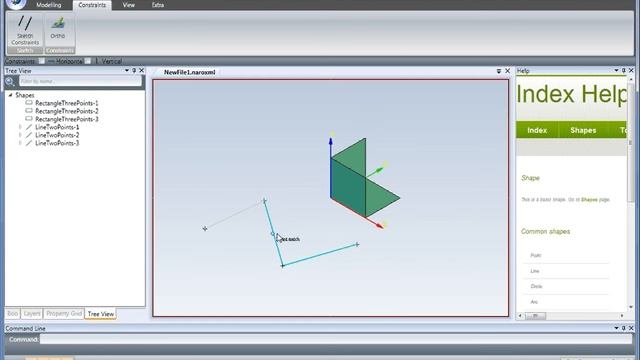640x360 pixels.
Task: Switch to the Property Grid bottom tab
Action: (x=64, y=313)
